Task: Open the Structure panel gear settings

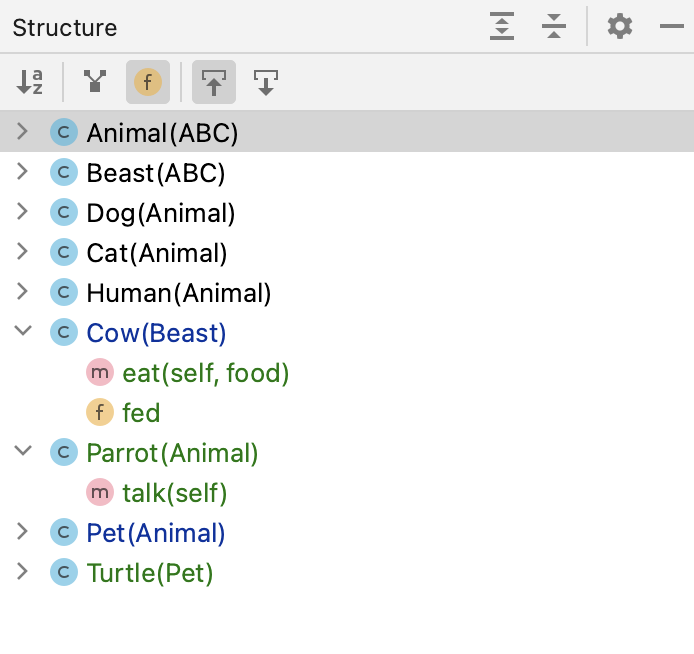Action: 620,26
